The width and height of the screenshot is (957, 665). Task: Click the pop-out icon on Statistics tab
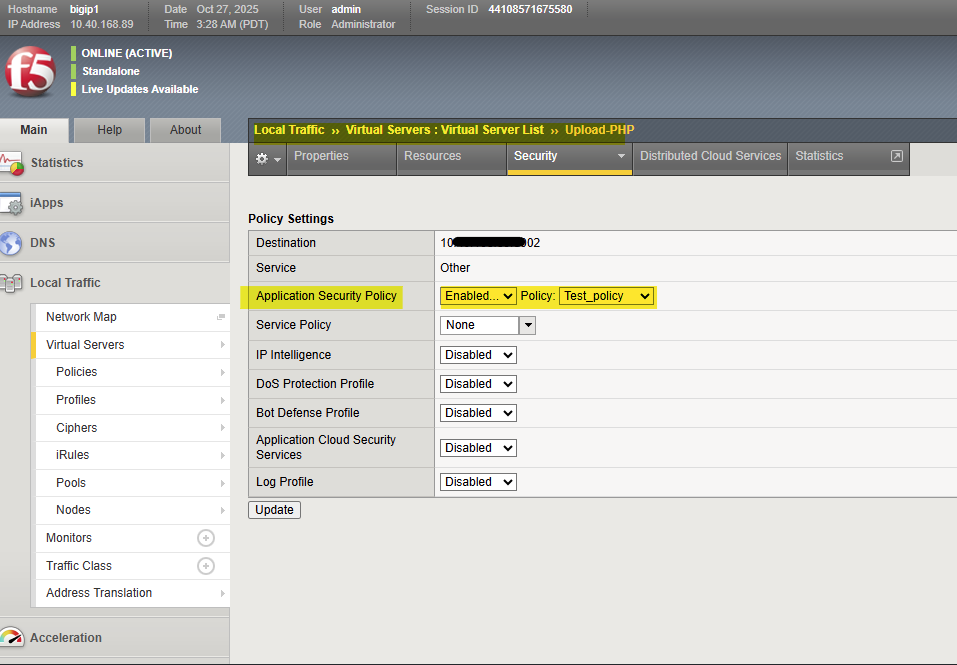click(x=897, y=156)
